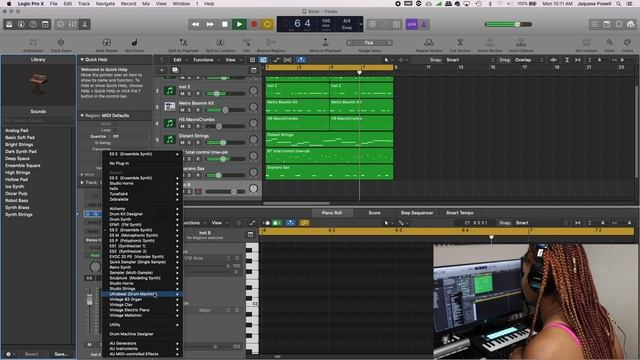Choose Drum Kit Designer in the plug-in menu
640x360 pixels.
[142, 214]
